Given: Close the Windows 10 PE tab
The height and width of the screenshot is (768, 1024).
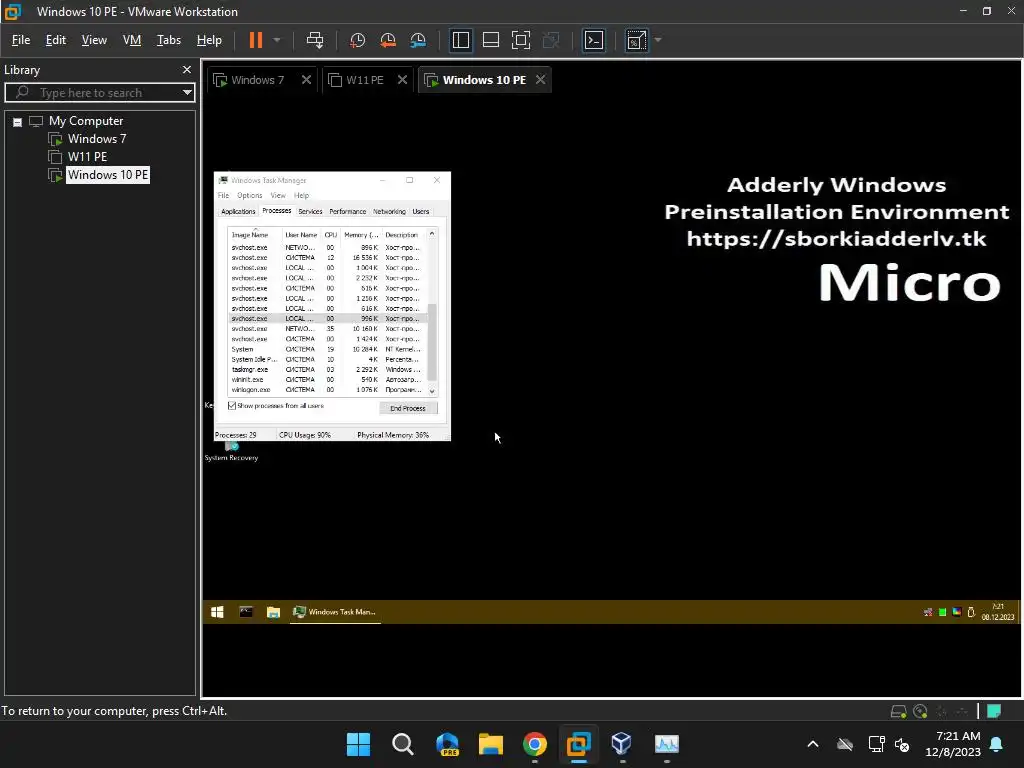Looking at the screenshot, I should coord(540,80).
